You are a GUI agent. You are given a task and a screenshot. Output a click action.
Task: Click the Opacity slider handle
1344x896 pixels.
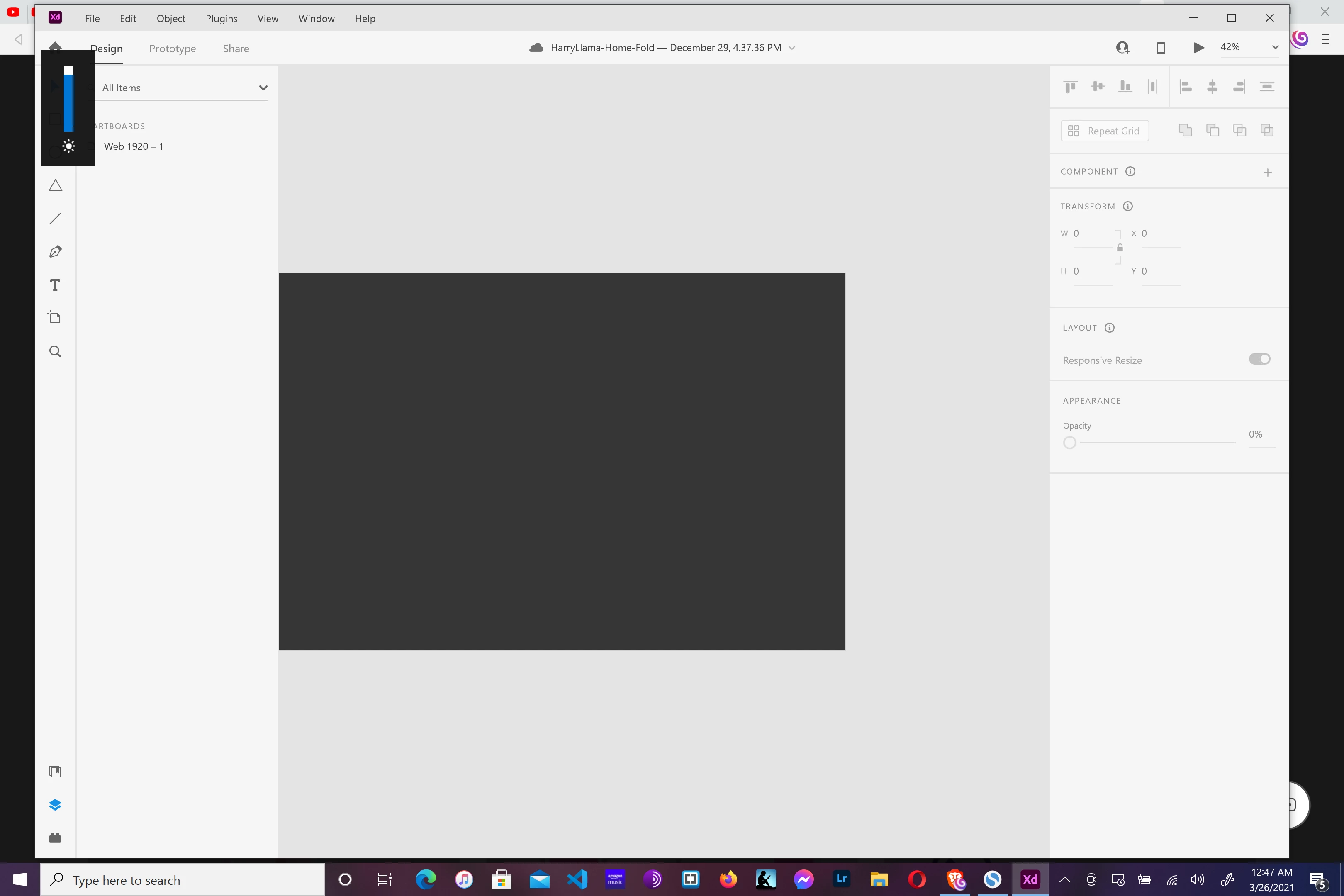pyautogui.click(x=1070, y=443)
